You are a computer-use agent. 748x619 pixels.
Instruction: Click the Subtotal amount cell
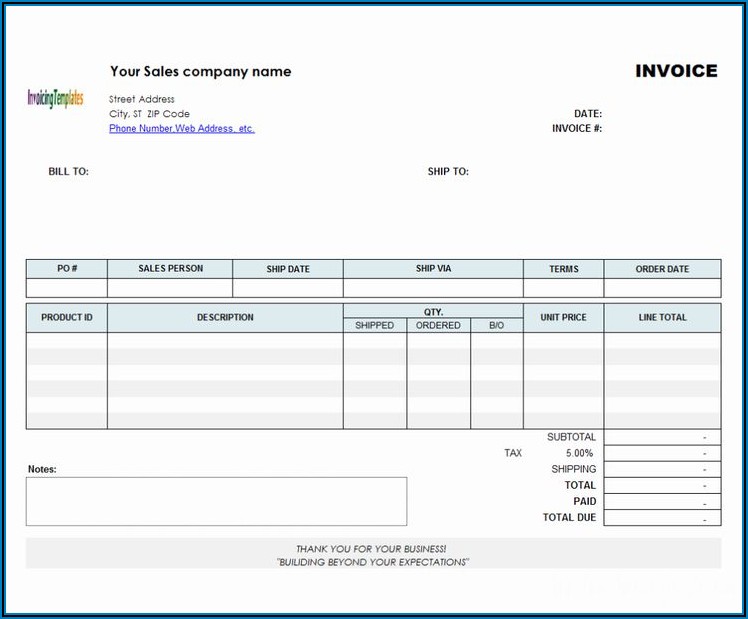(x=662, y=437)
